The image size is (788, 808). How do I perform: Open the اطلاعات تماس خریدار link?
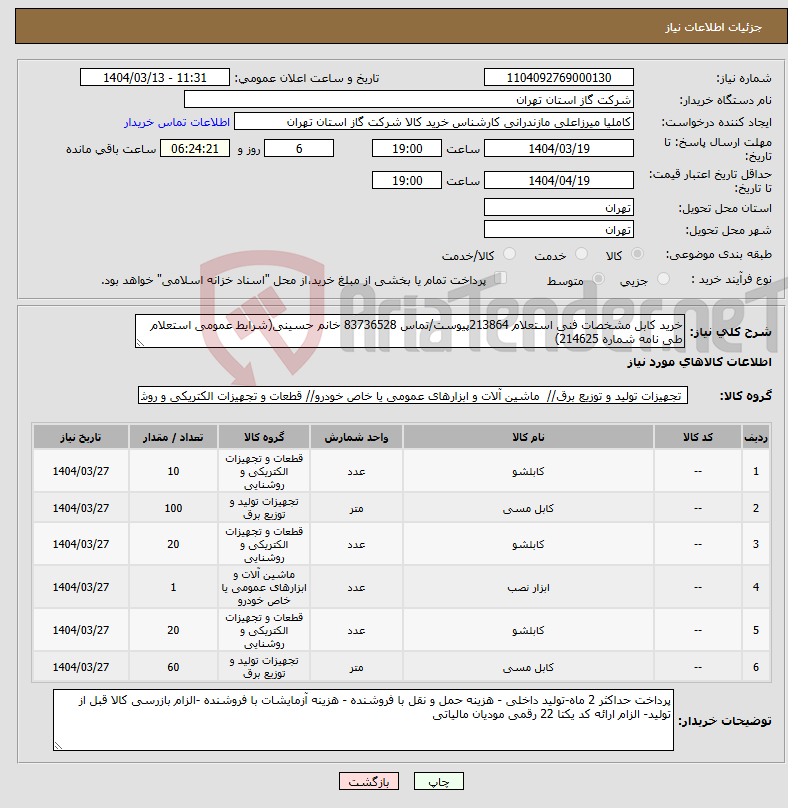177,123
